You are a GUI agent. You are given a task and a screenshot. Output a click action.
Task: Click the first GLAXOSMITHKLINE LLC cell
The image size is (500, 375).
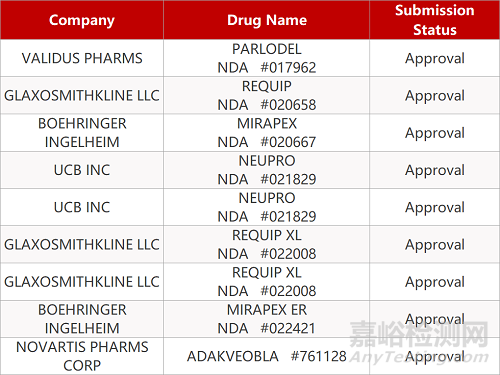(82, 96)
